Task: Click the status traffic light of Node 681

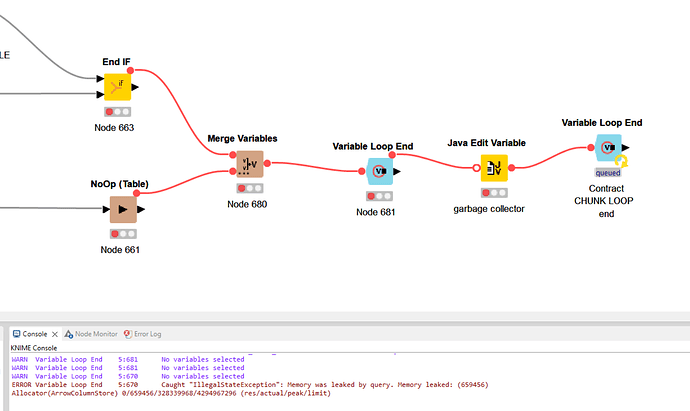Action: (x=379, y=196)
